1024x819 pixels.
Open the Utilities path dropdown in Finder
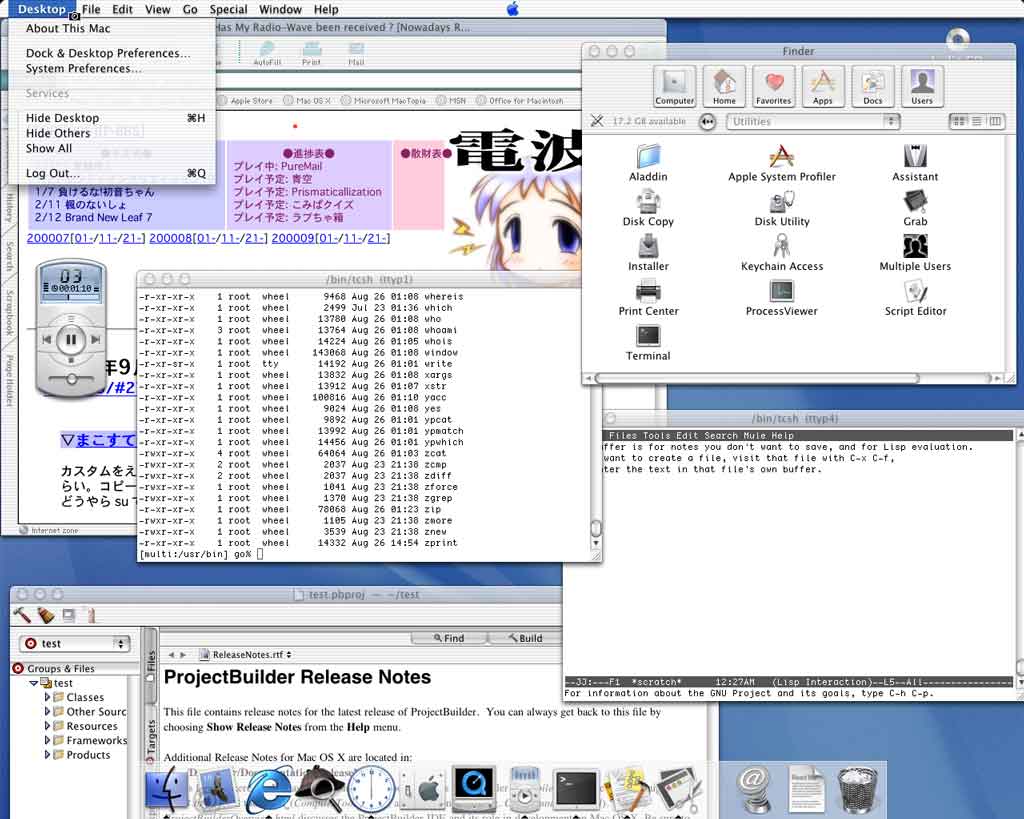(812, 121)
